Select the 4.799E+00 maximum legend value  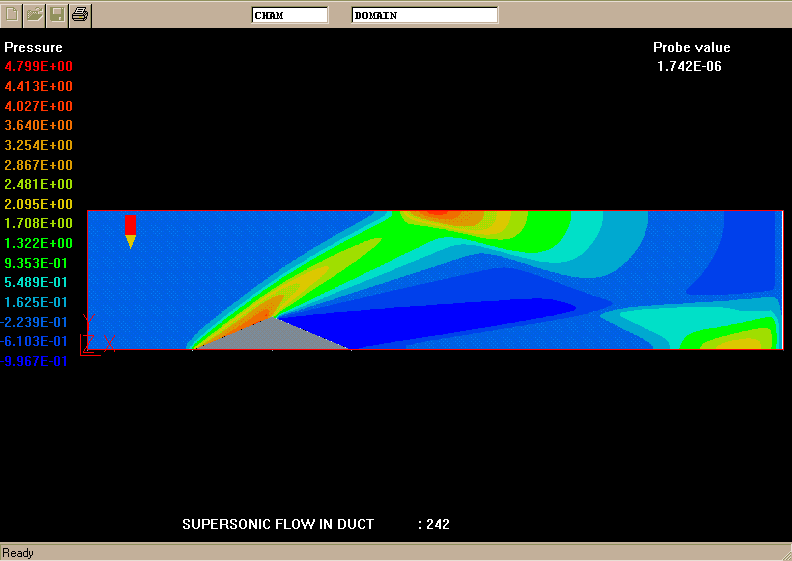tap(38, 67)
